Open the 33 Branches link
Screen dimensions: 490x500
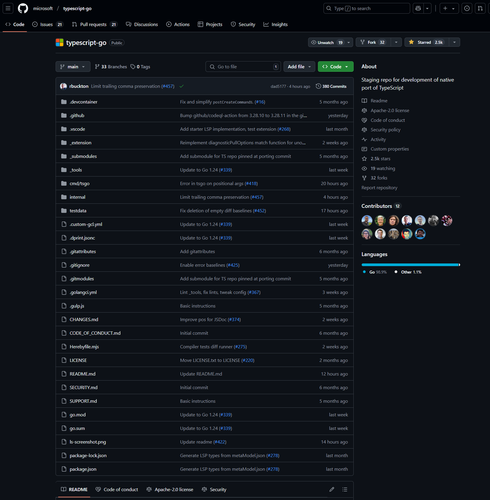pos(111,67)
